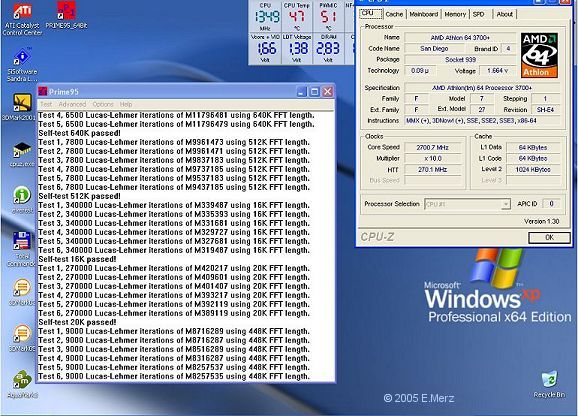Click the OK button in CPU-Z
This screenshot has width=578, height=416.
[x=549, y=237]
